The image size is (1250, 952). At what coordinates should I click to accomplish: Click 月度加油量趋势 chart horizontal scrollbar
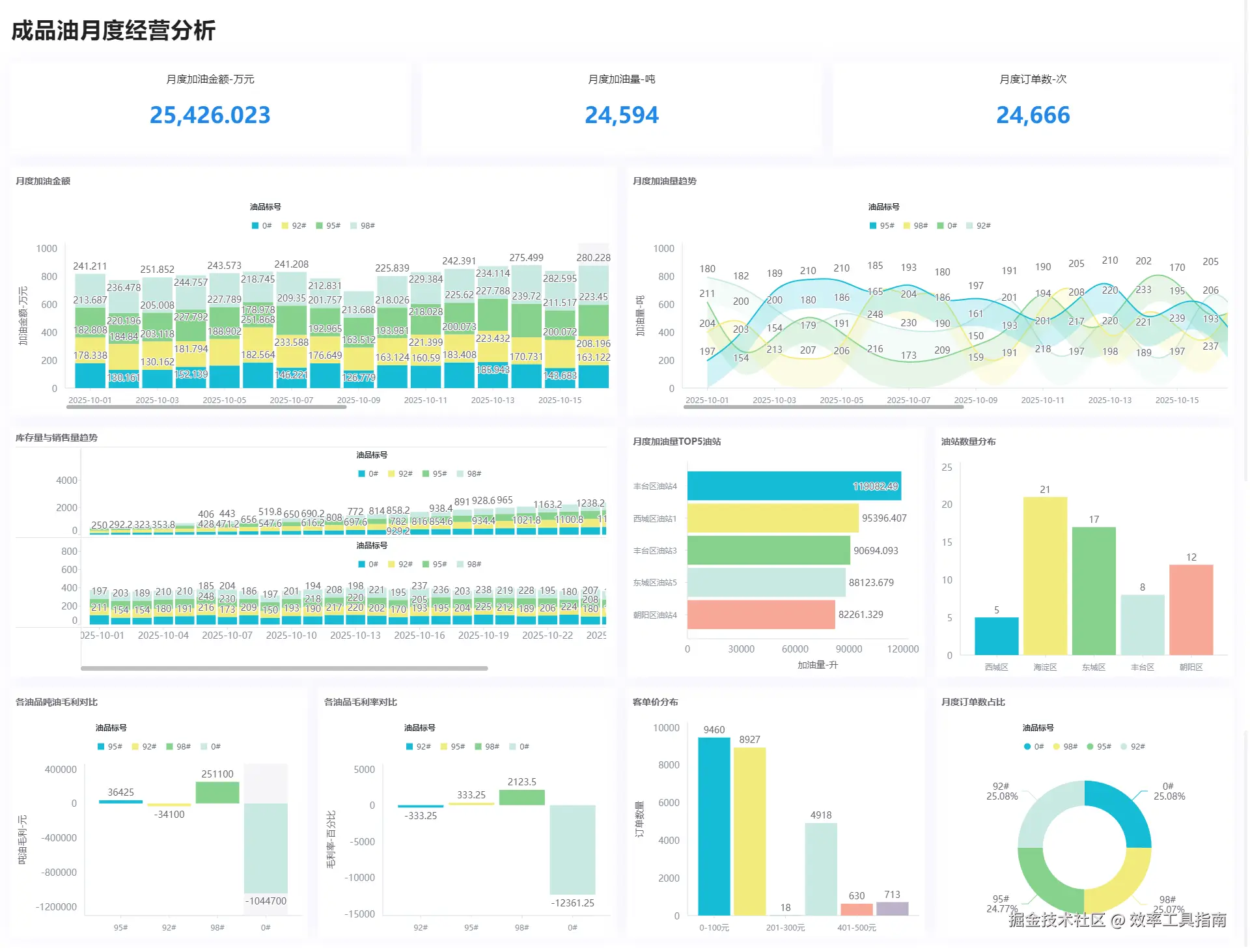pyautogui.click(x=823, y=407)
